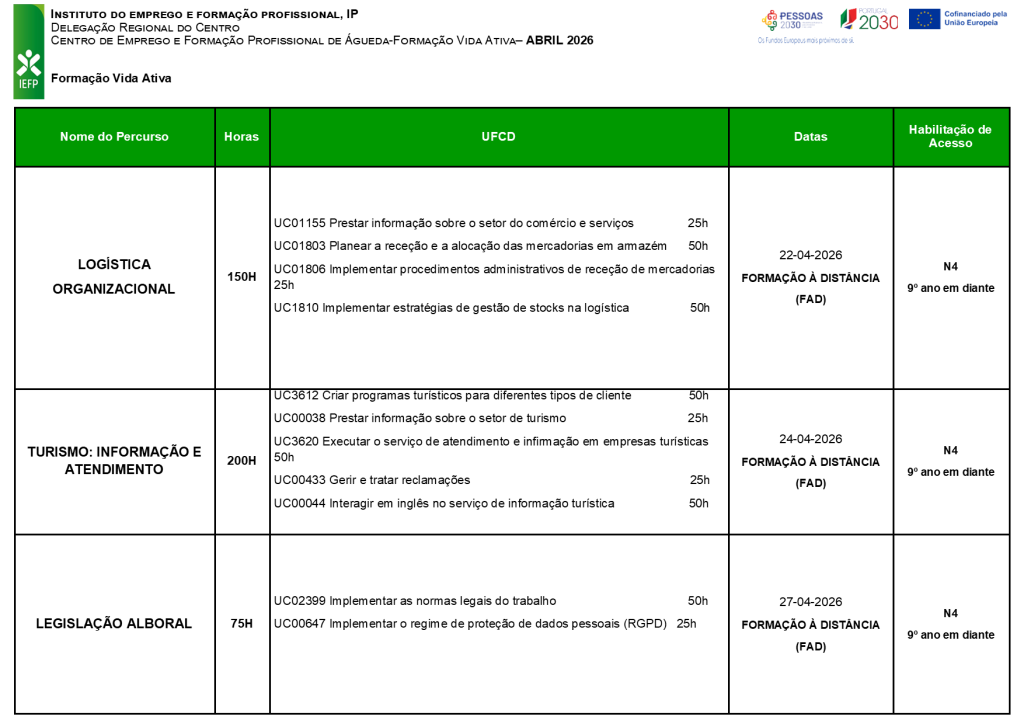Viewport: 1024px width, 724px height.
Task: Click the Legislação Alboral course name
Action: [114, 624]
